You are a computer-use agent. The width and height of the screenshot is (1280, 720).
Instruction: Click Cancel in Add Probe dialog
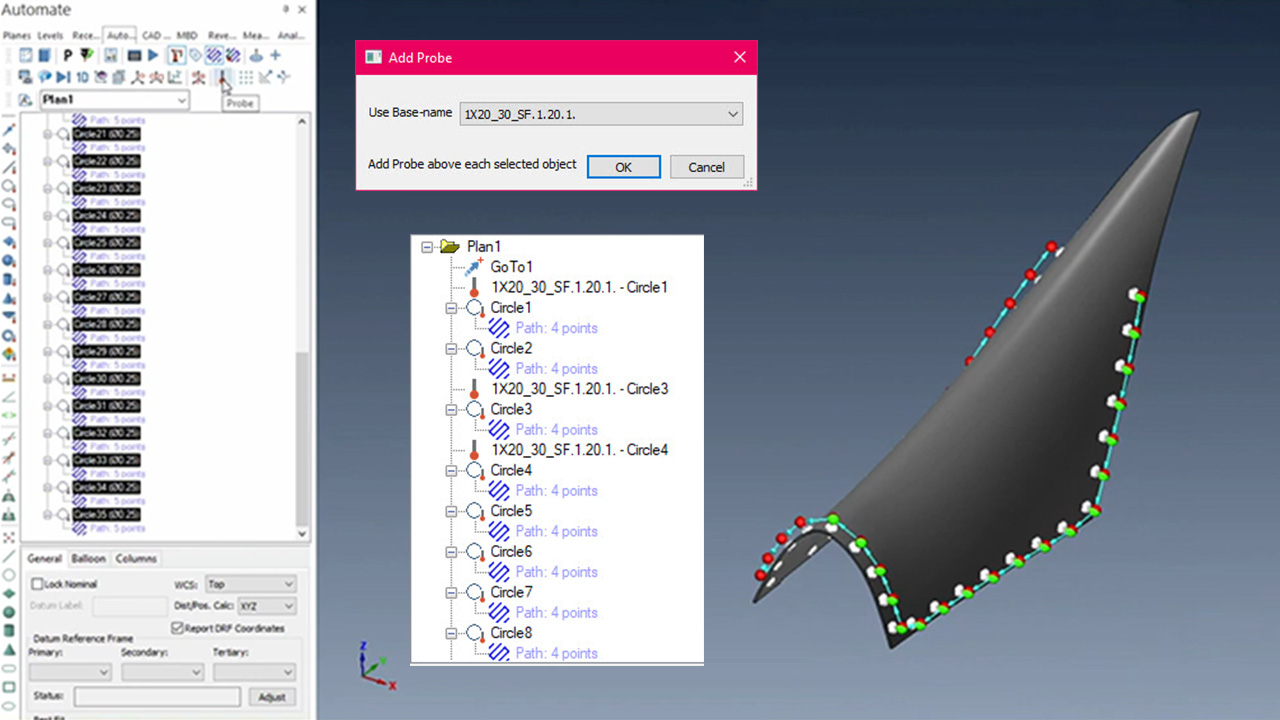[x=706, y=167]
